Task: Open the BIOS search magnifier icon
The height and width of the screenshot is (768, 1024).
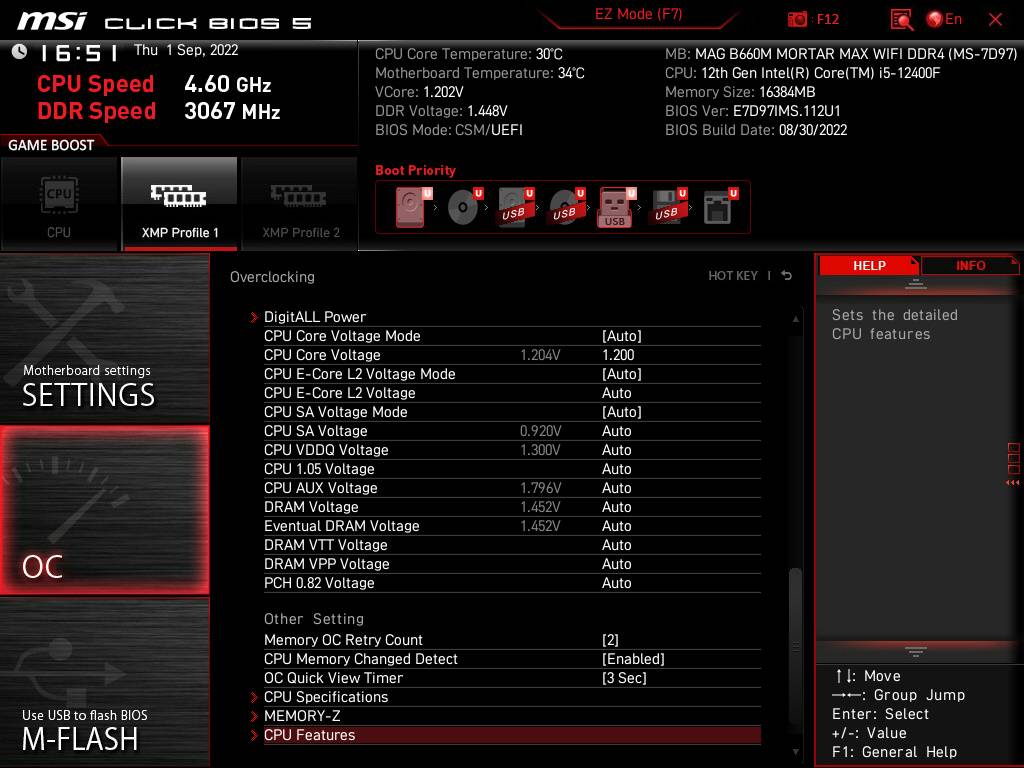Action: tap(901, 20)
